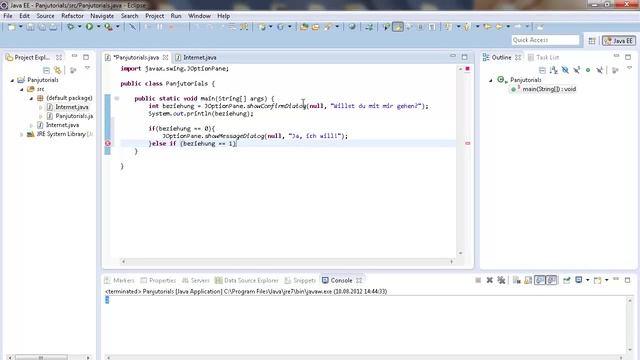Open dropdown arrow next to New icon
Viewport: 640px width, 360px height.
(x=20, y=27)
